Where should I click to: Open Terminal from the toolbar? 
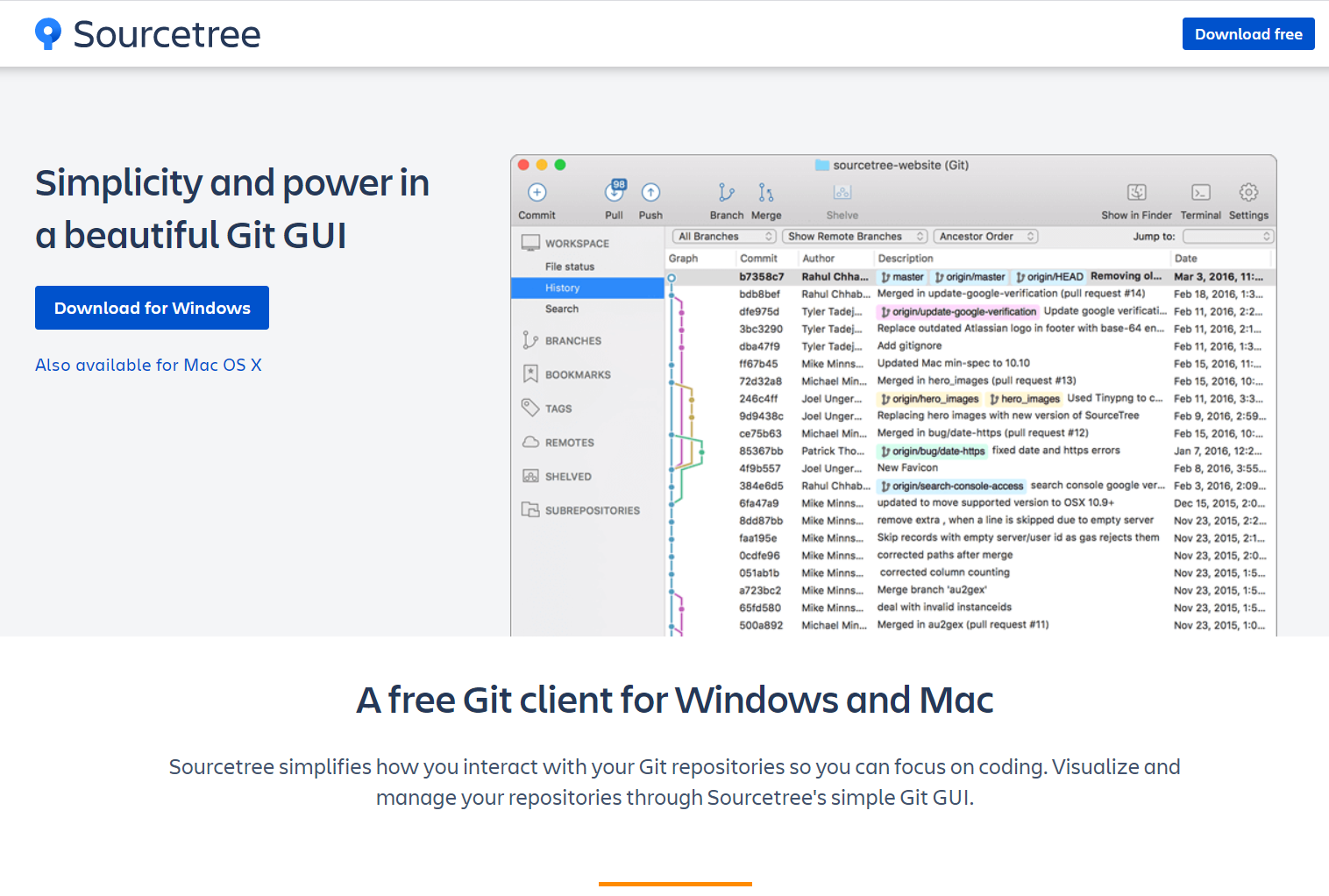tap(1201, 192)
